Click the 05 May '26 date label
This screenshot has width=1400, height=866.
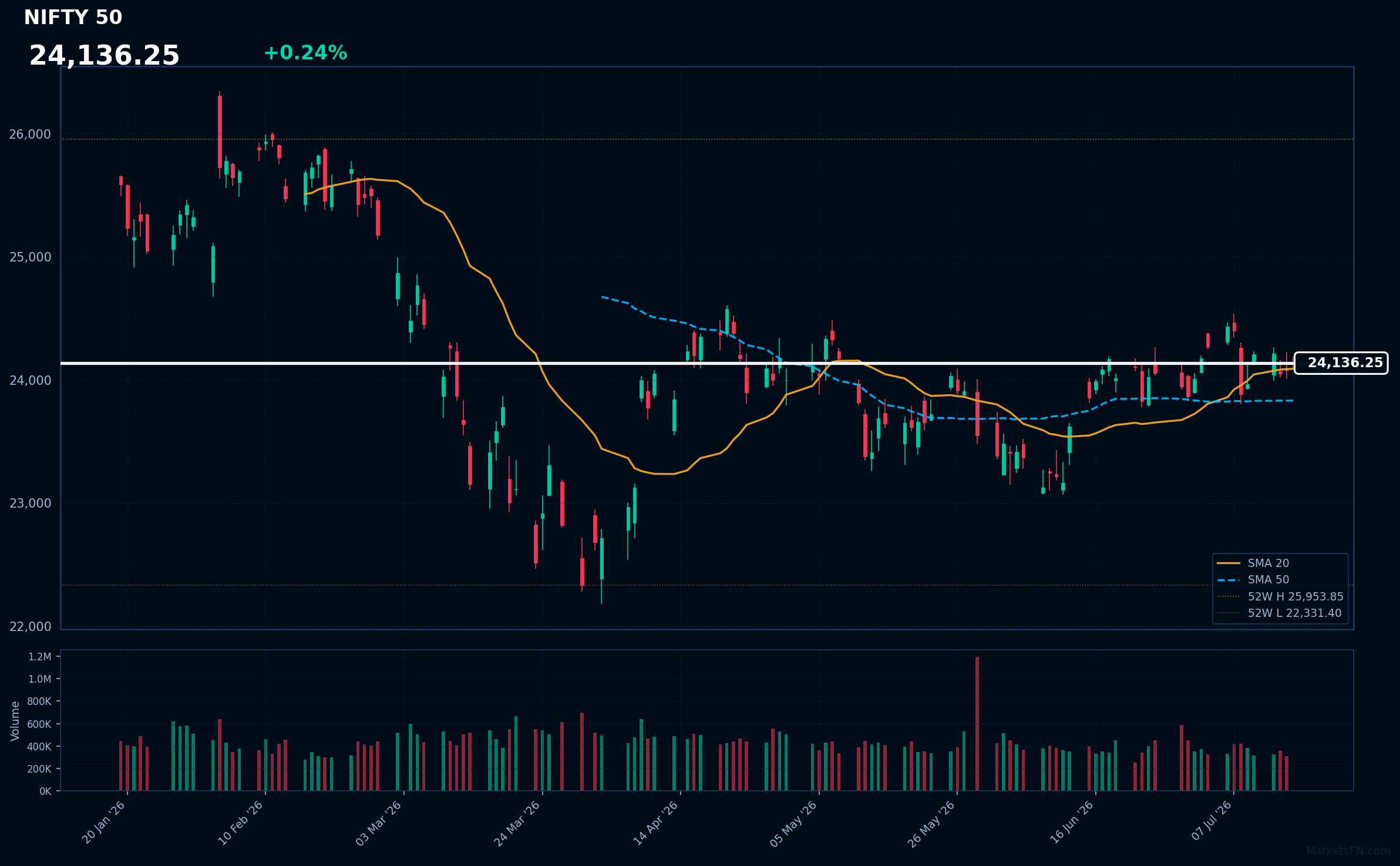click(794, 824)
